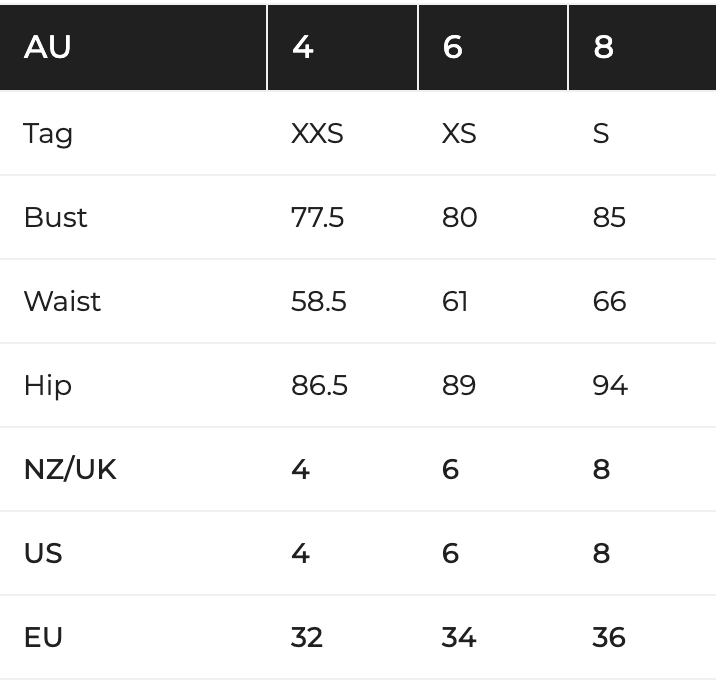Select the size 8 column header

click(642, 47)
